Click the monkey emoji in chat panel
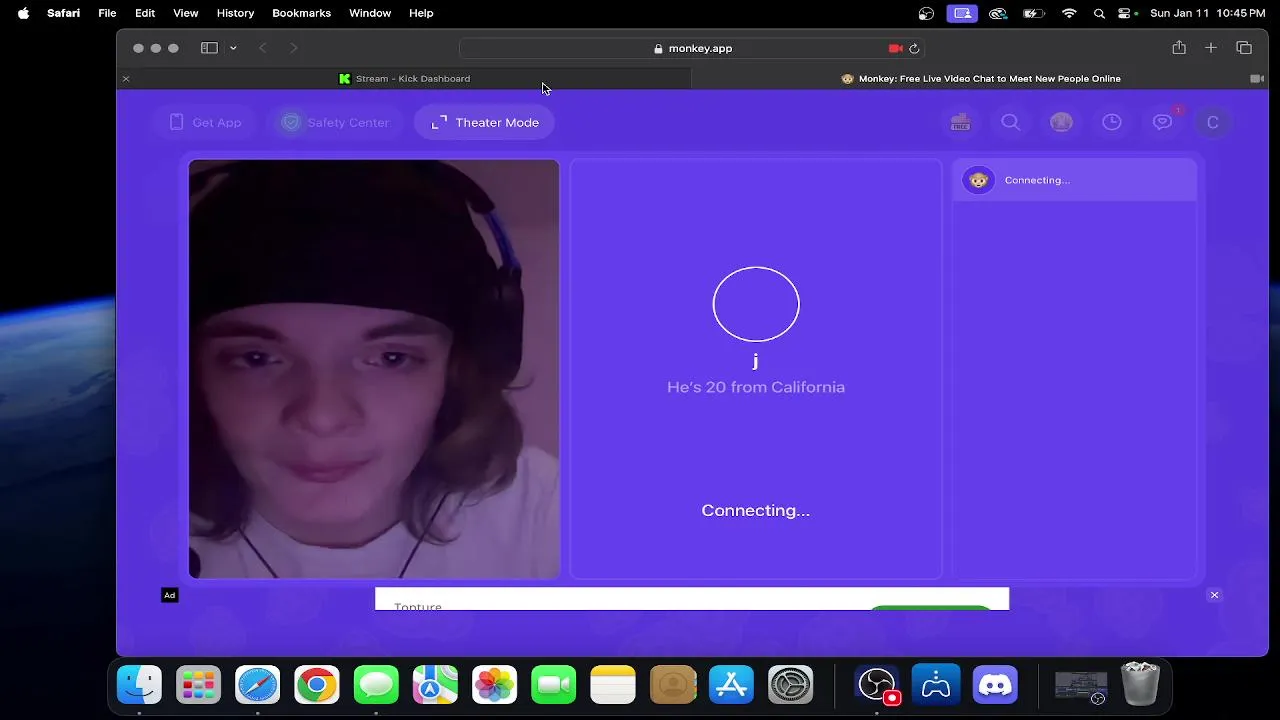This screenshot has width=1280, height=720. click(x=978, y=180)
